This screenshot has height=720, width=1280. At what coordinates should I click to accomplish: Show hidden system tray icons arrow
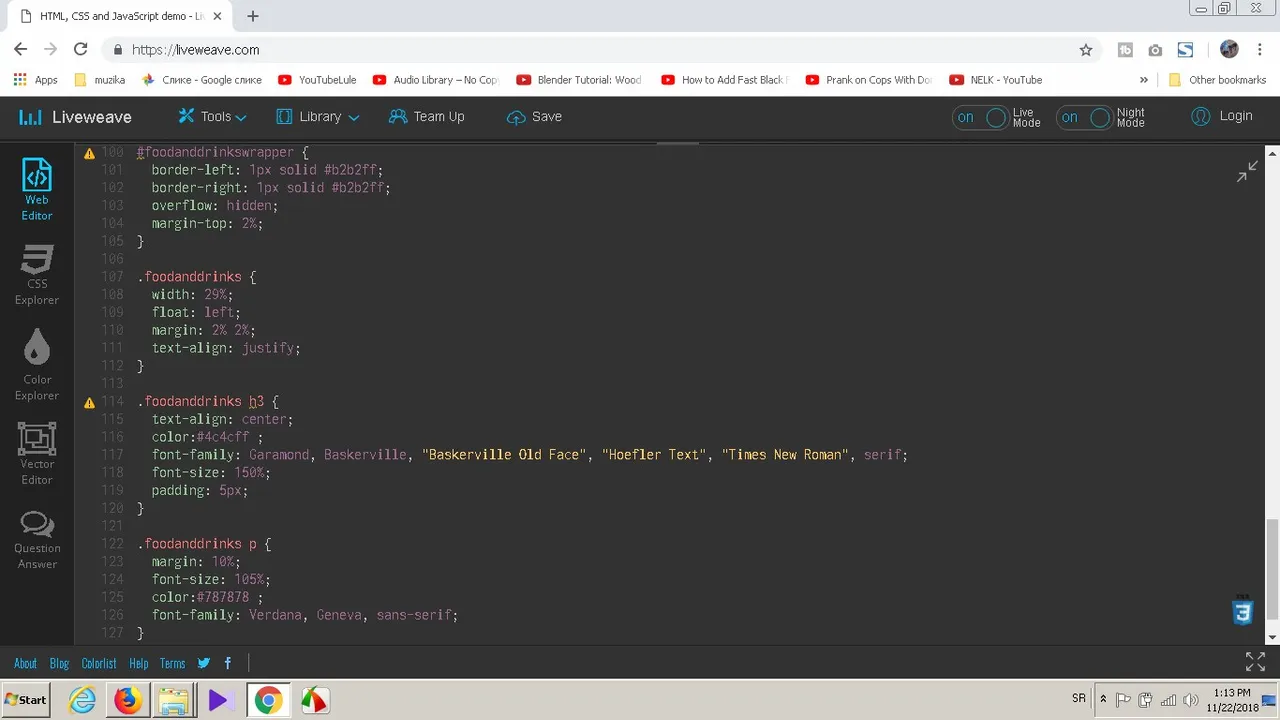tap(1103, 699)
